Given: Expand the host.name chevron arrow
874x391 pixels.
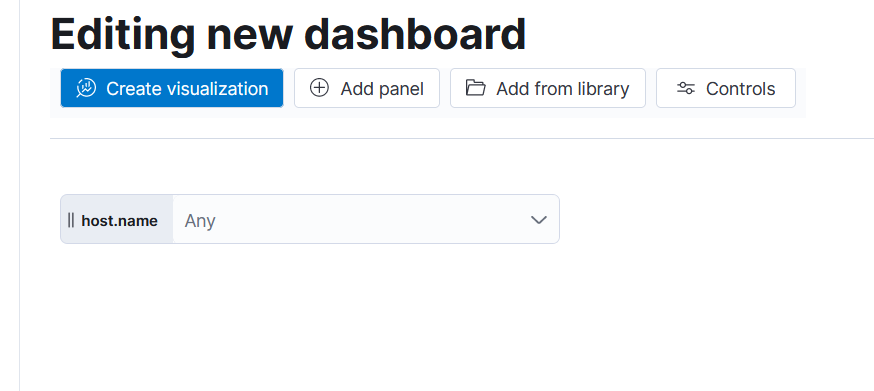Looking at the screenshot, I should pyautogui.click(x=538, y=220).
